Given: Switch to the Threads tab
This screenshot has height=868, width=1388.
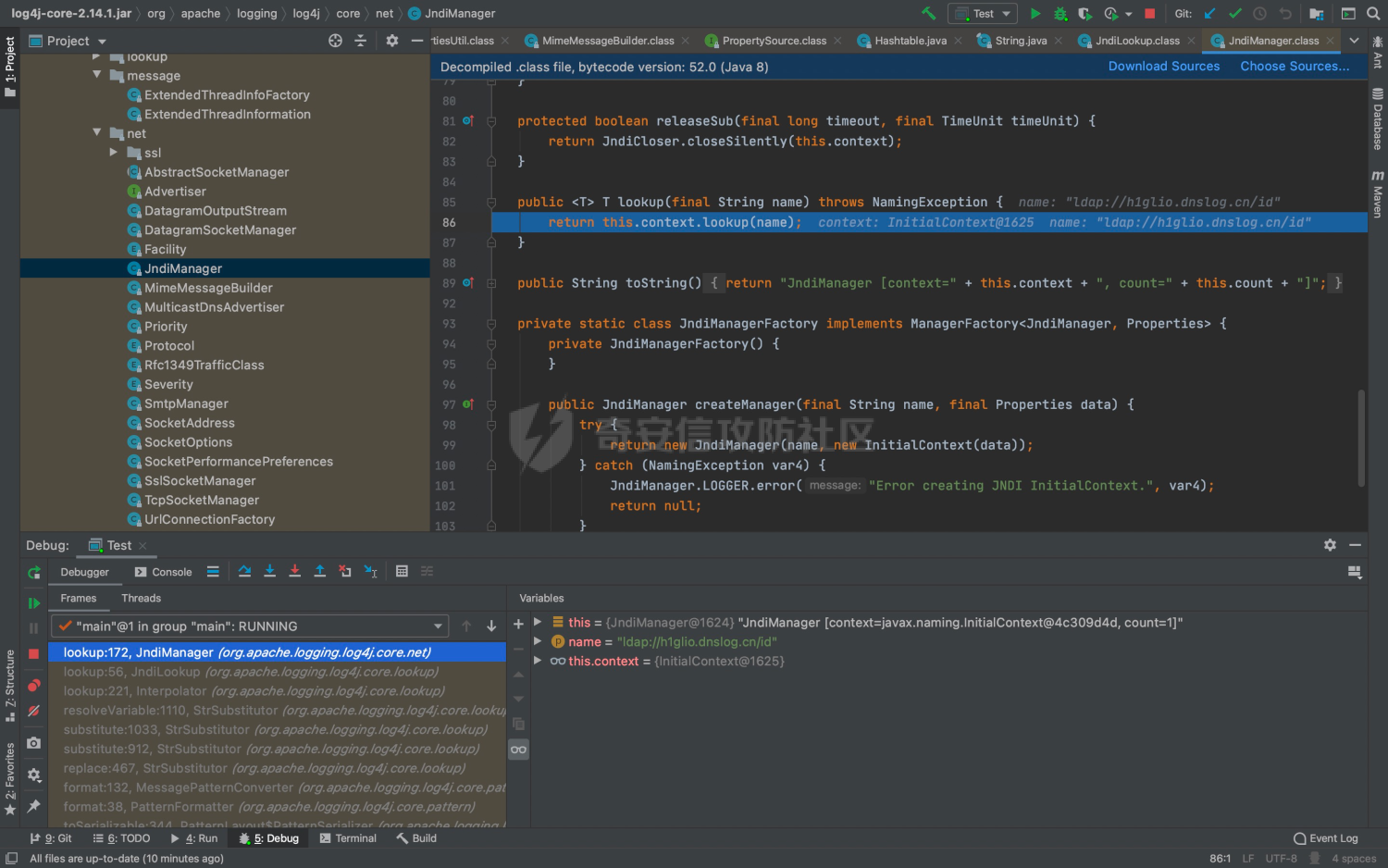Looking at the screenshot, I should 141,599.
